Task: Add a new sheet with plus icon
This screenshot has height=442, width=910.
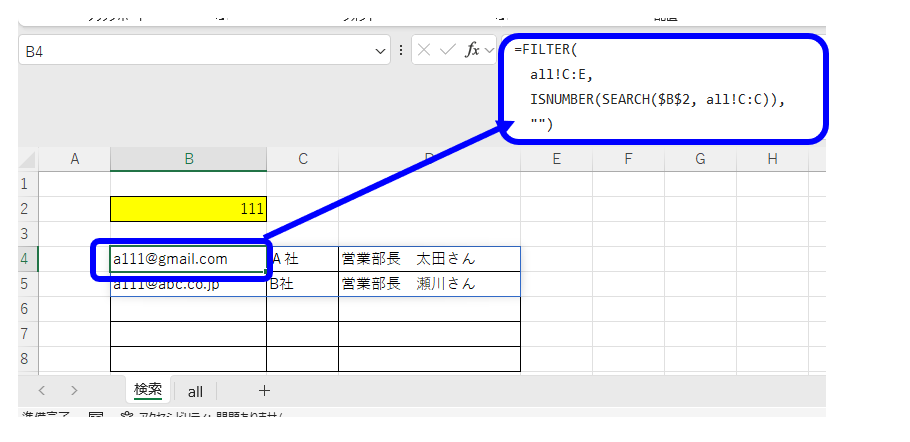Action: [264, 391]
